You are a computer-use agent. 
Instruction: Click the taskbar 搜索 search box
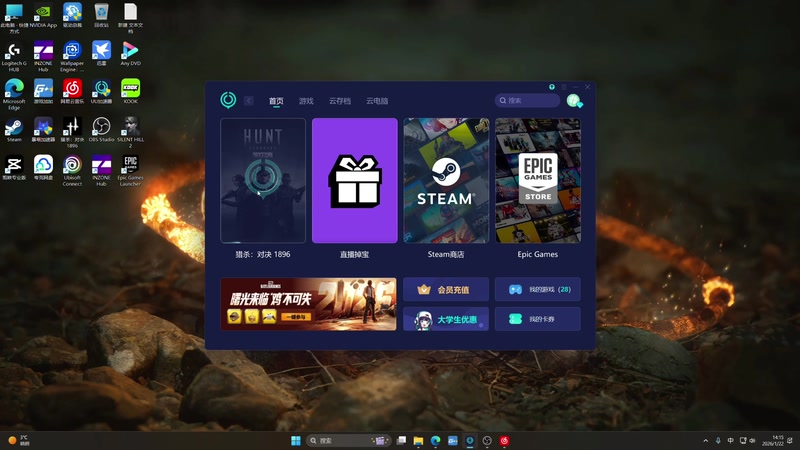tap(348, 441)
